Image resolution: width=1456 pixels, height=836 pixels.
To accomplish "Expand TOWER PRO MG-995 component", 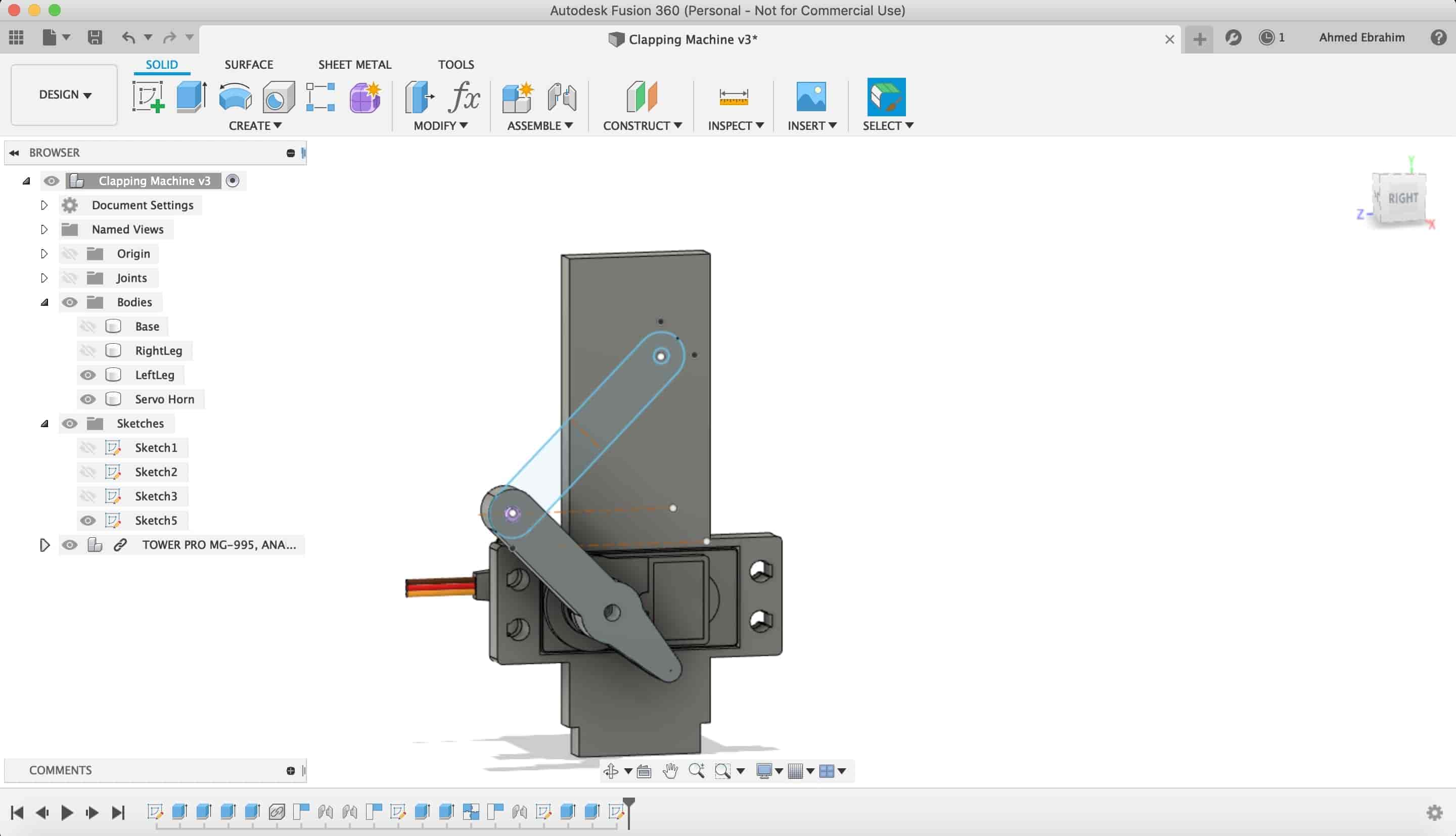I will (x=44, y=545).
